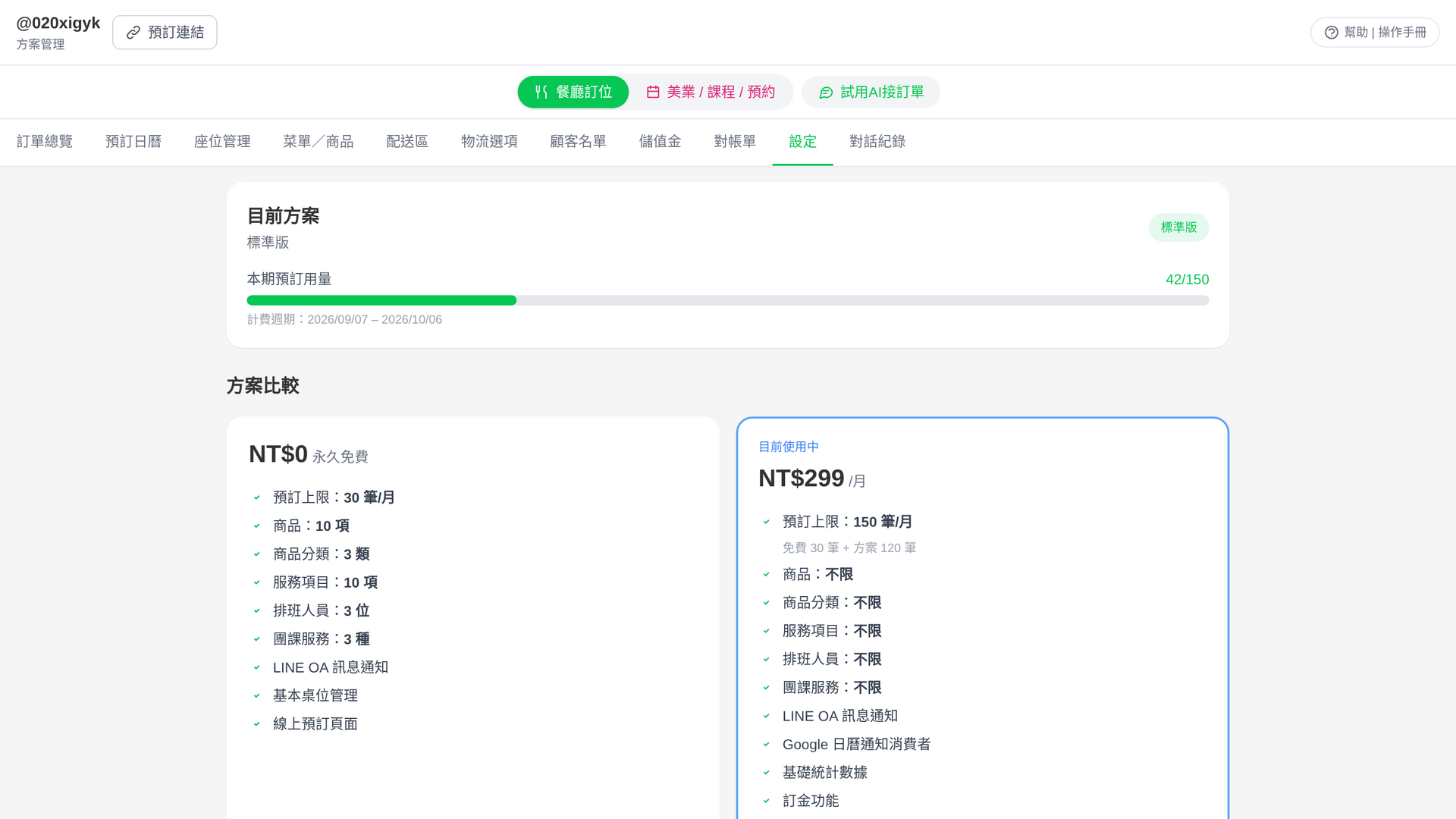The width and height of the screenshot is (1456, 819).
Task: Click the @020xigyk account name
Action: (x=58, y=23)
